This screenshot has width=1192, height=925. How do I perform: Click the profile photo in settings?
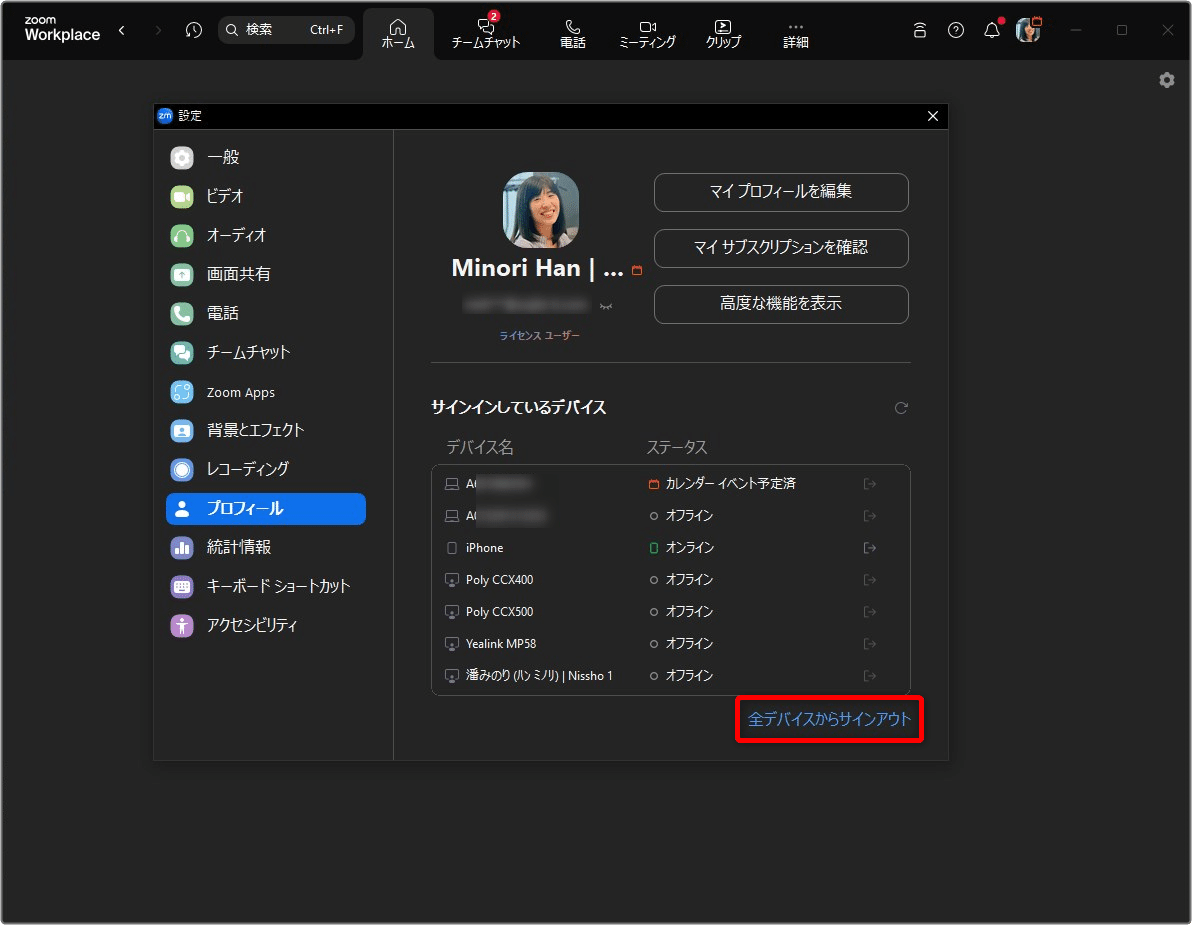tap(541, 210)
